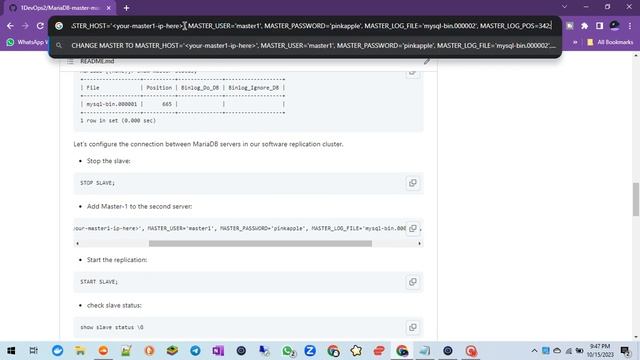
Task: Copy the master status table block
Action: tap(413, 73)
